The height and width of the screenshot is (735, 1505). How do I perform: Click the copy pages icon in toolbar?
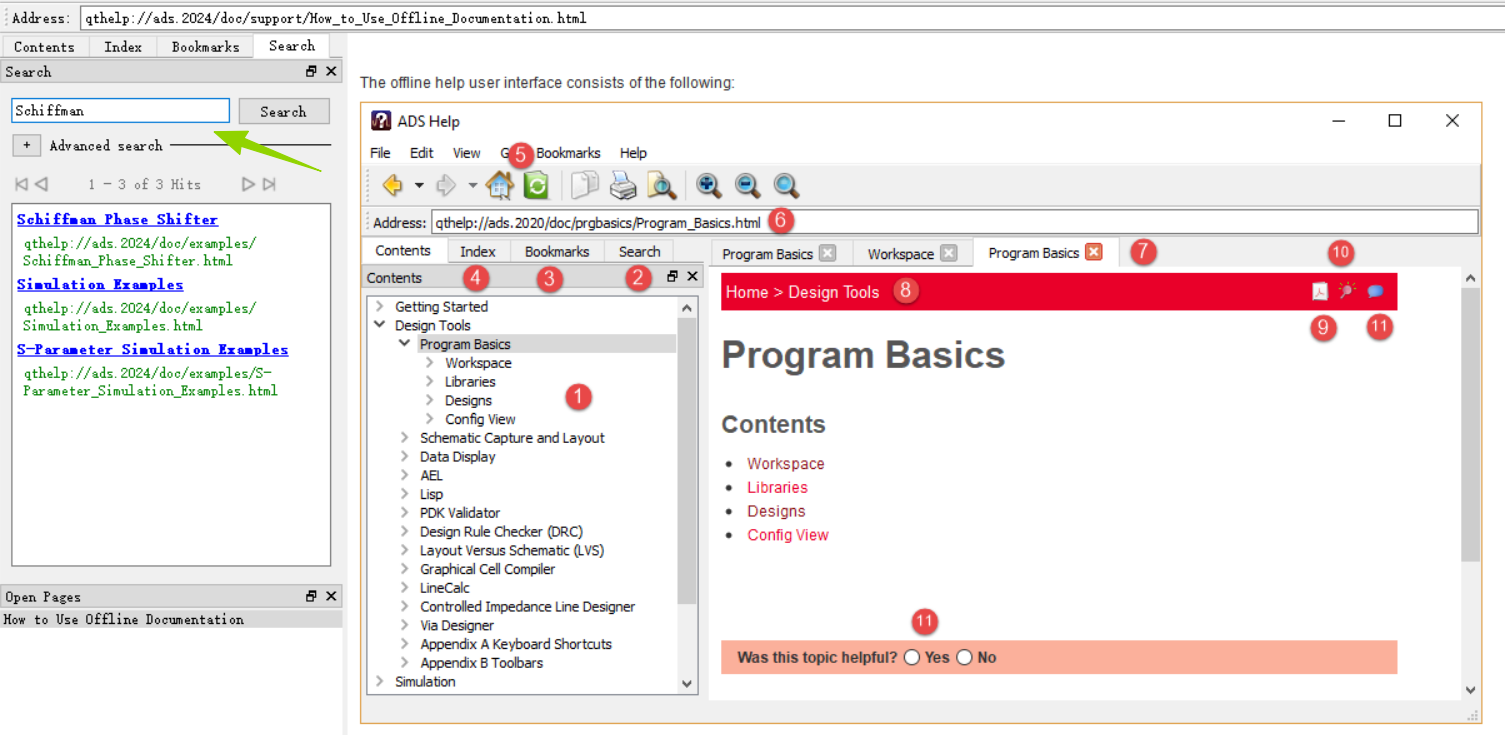[x=584, y=185]
